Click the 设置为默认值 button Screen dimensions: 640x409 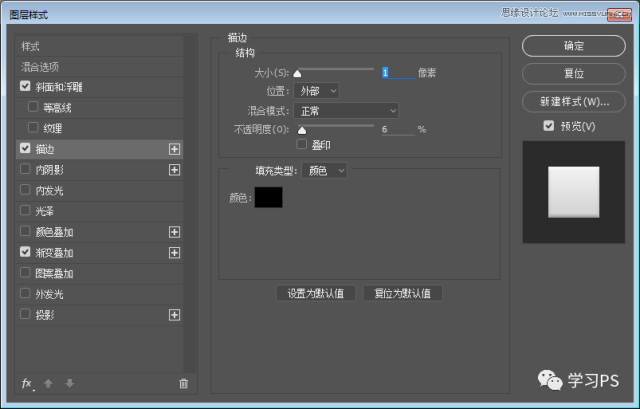tap(315, 293)
